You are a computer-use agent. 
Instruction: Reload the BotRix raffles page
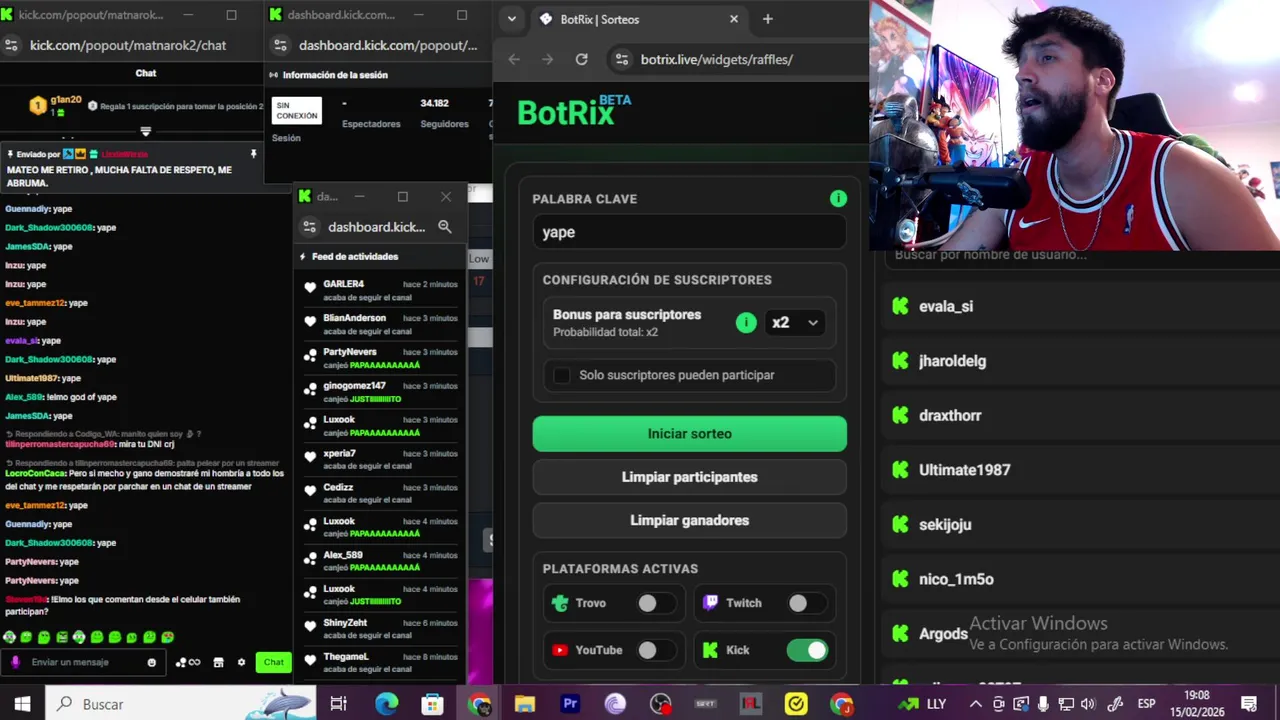(581, 59)
